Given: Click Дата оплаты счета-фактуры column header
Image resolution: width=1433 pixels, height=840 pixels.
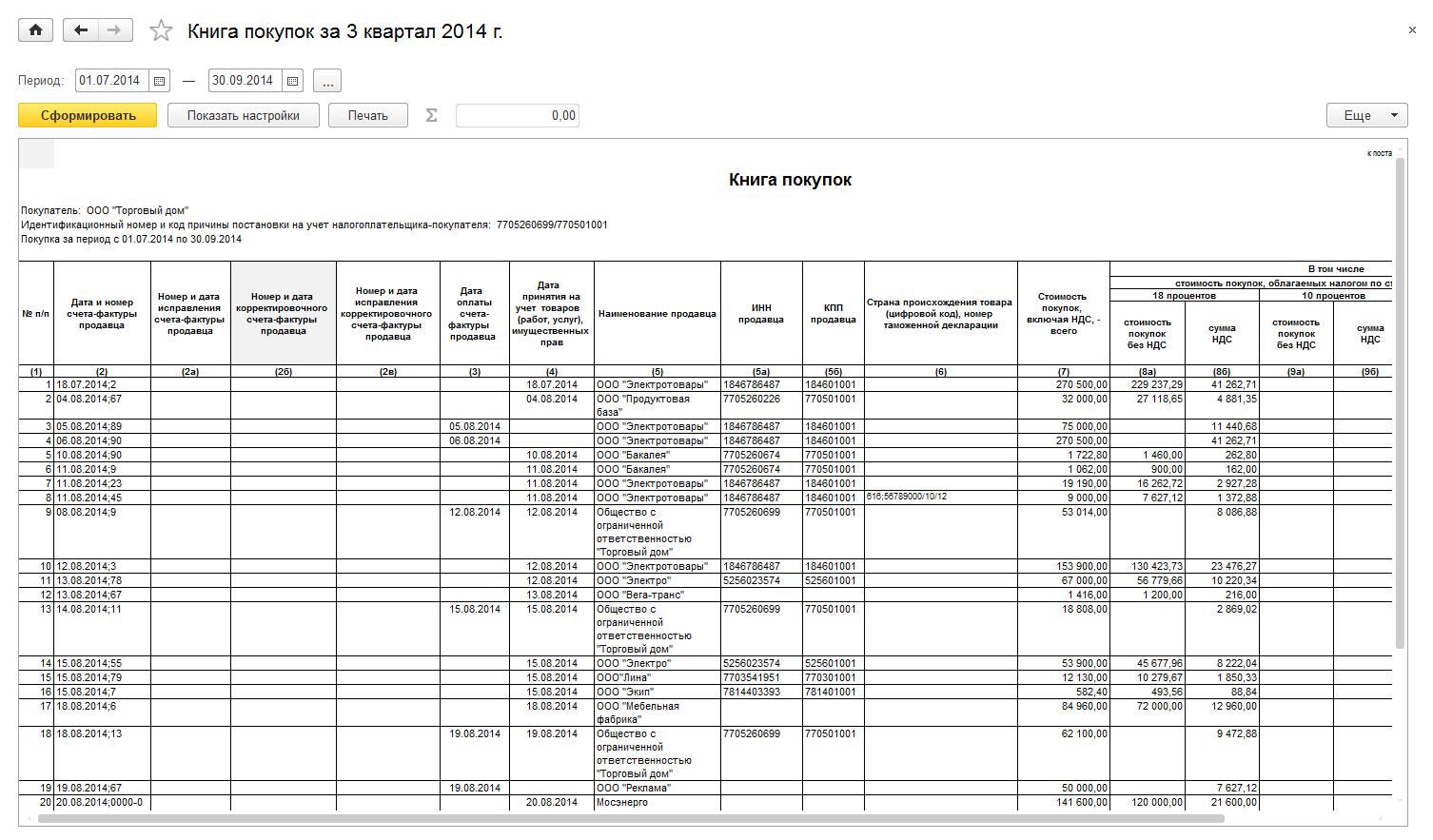Looking at the screenshot, I should pos(475,314).
